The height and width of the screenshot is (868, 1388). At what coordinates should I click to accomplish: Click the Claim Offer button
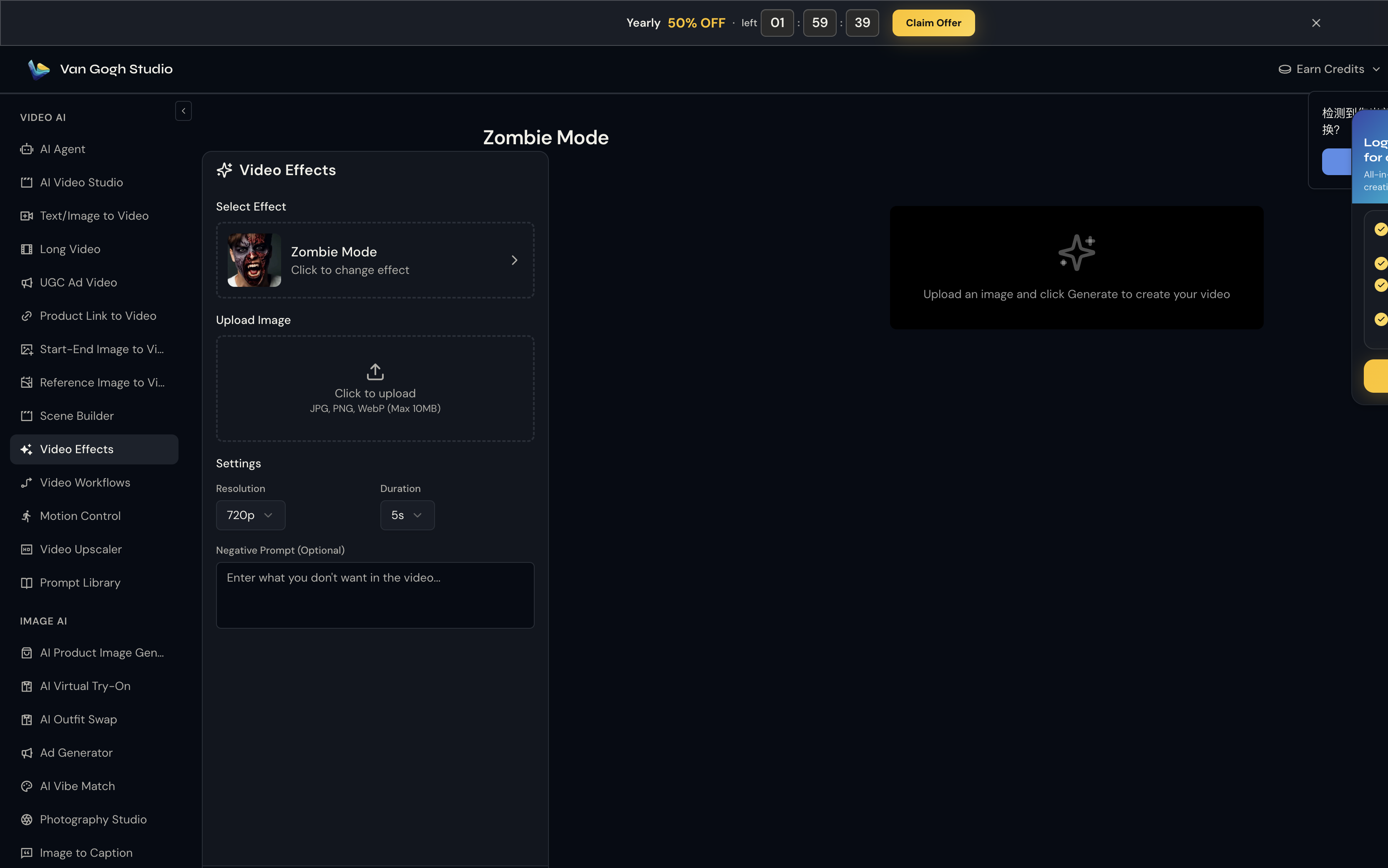pyautogui.click(x=933, y=23)
